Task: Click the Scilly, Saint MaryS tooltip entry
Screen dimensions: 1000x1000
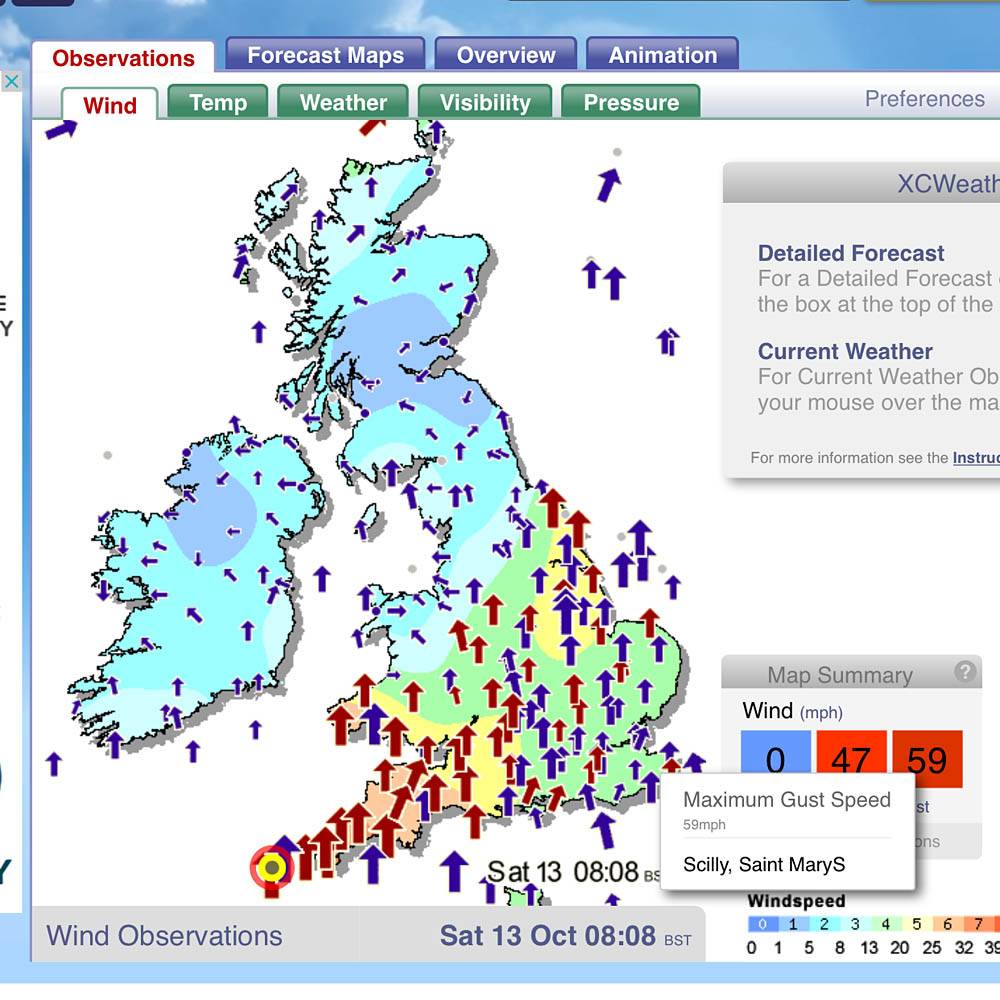Action: pos(764,865)
